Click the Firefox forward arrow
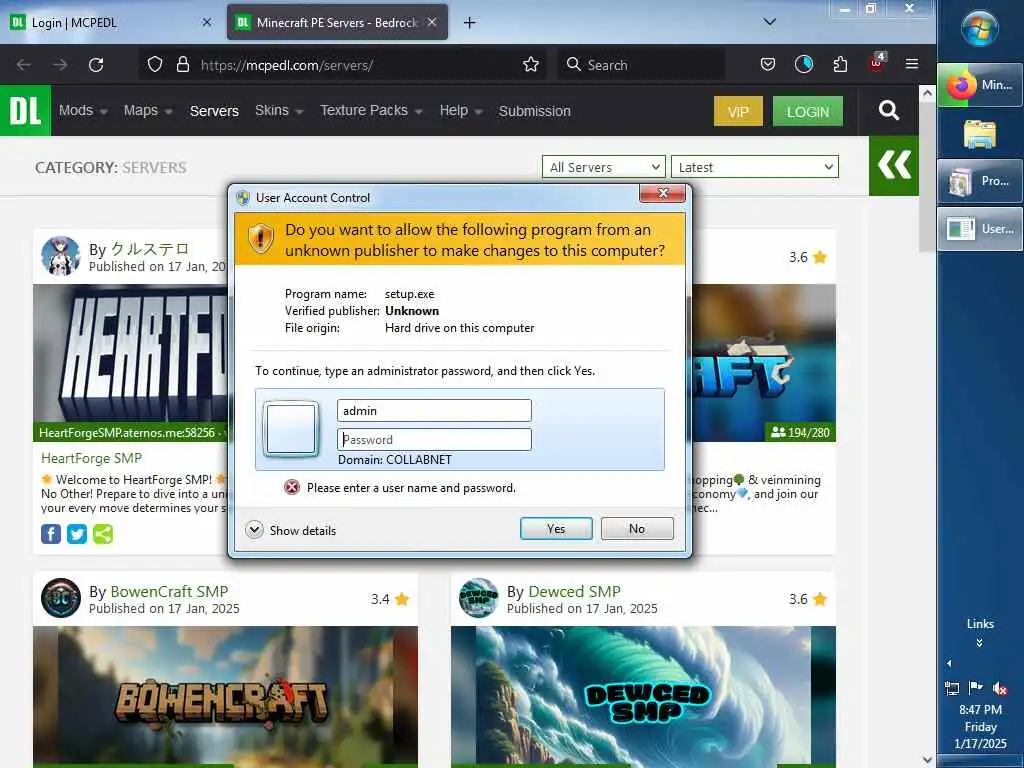Screen dimensions: 1024x768 [60, 65]
